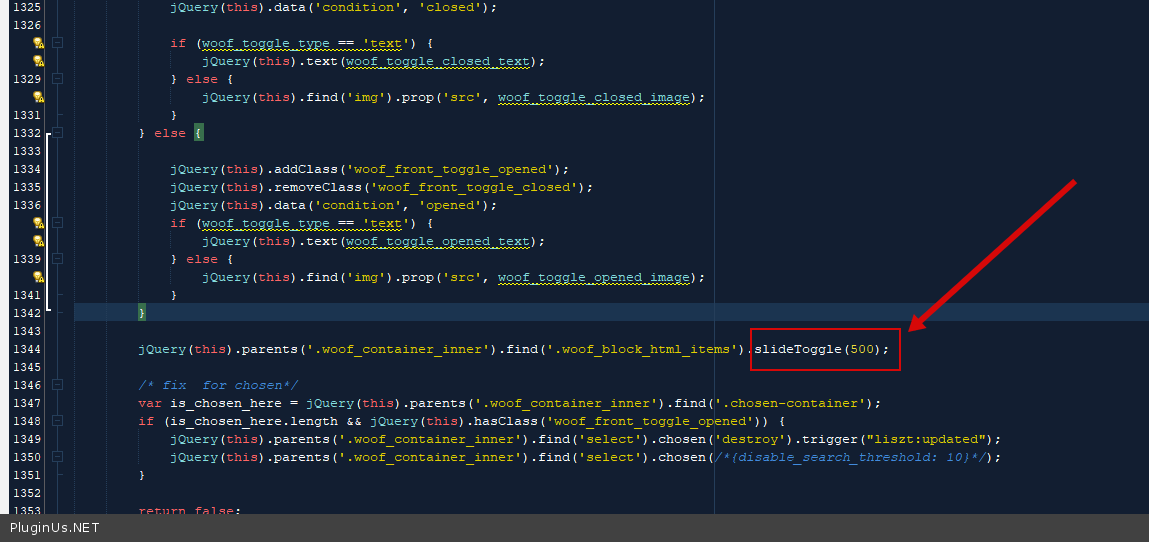Toggle the fold marker at line 1350

pos(58,457)
